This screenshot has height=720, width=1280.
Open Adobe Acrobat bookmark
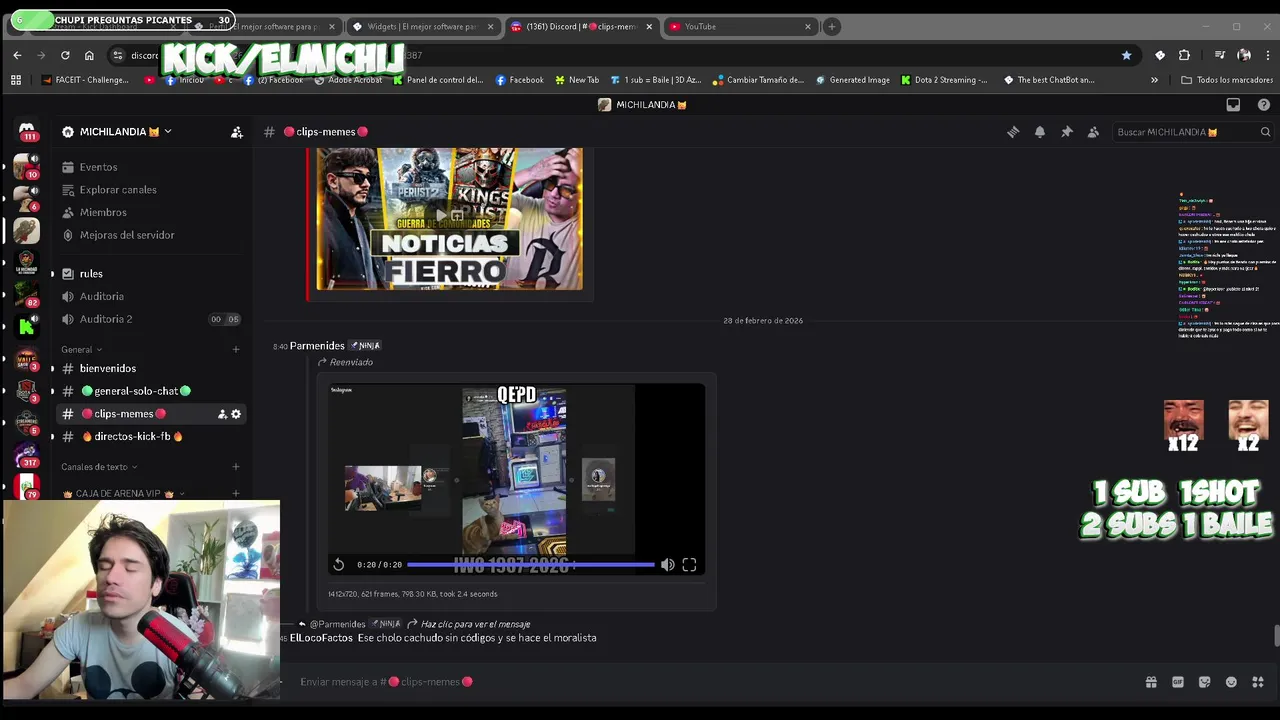(x=348, y=80)
